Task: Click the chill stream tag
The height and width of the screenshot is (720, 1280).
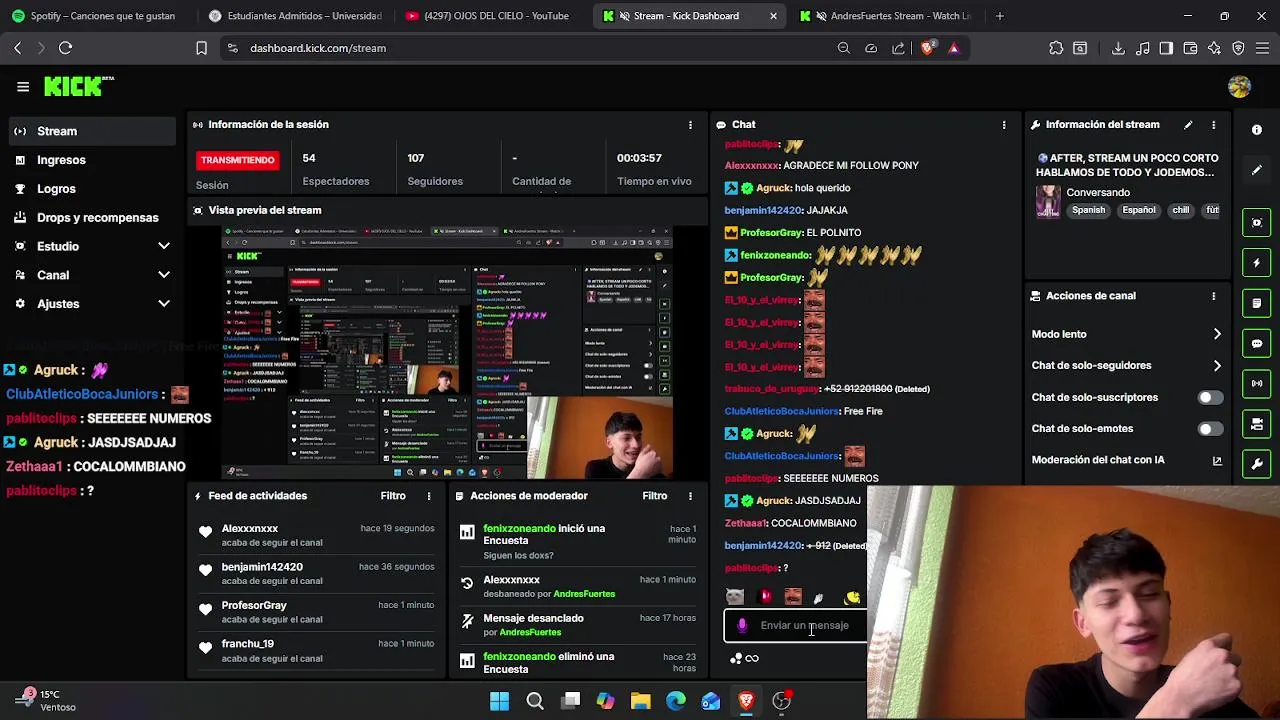Action: point(1181,211)
